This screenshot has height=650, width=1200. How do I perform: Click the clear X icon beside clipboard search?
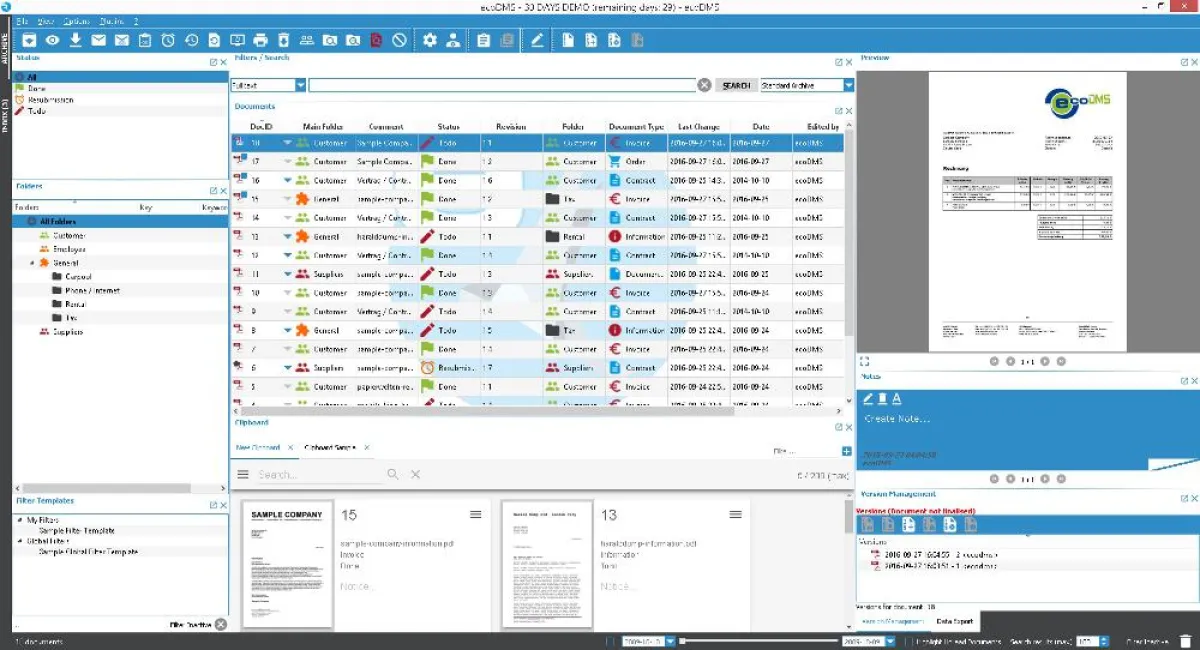[415, 474]
